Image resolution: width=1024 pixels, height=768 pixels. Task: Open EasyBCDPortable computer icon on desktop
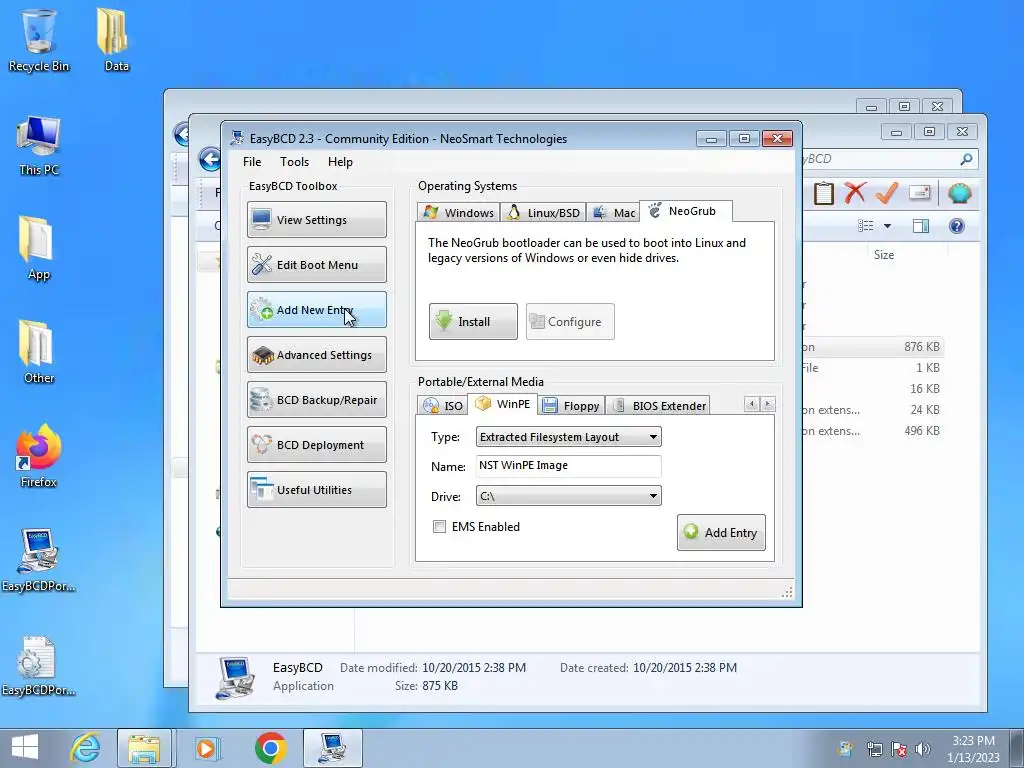38,560
